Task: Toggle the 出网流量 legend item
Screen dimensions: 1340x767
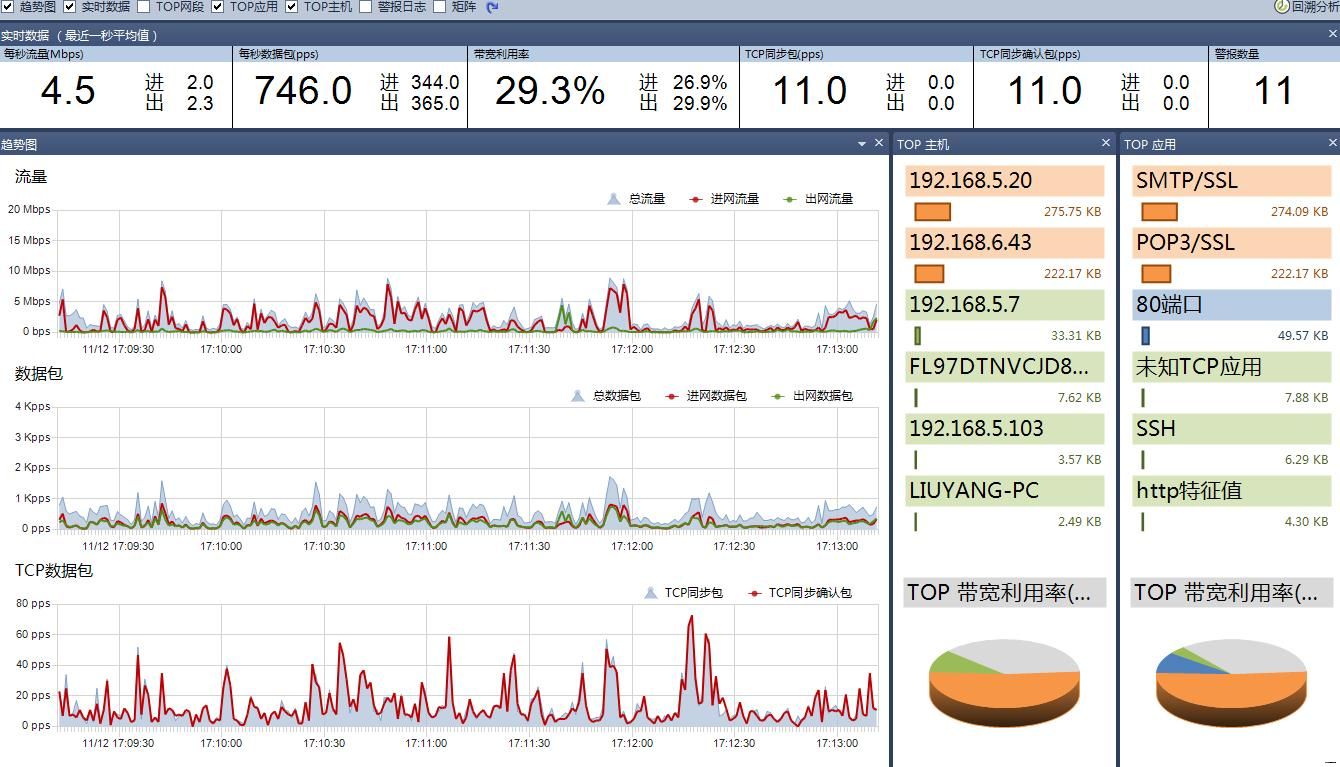Action: tap(818, 199)
